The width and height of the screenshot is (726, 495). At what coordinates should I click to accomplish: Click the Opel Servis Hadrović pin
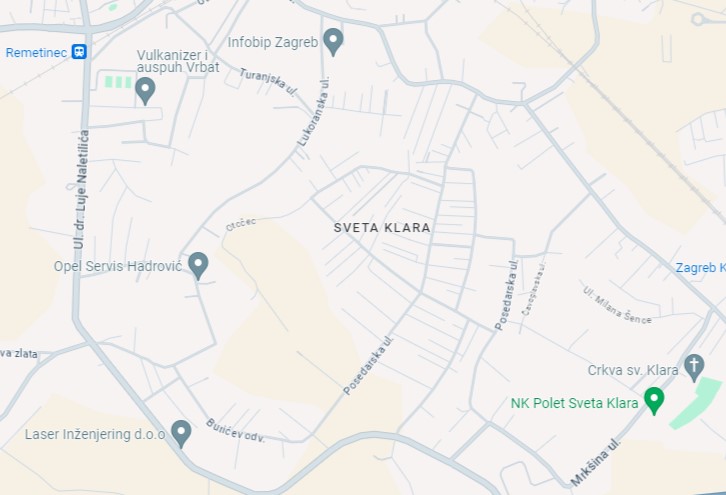click(x=198, y=265)
